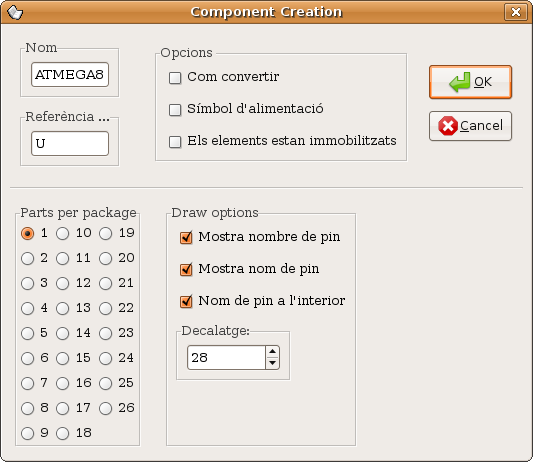Click the Nom field containing ATMEGA8

point(70,74)
